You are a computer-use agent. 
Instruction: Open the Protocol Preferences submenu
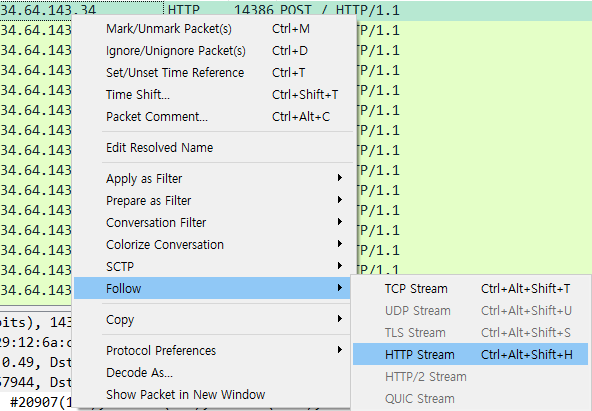[213, 350]
